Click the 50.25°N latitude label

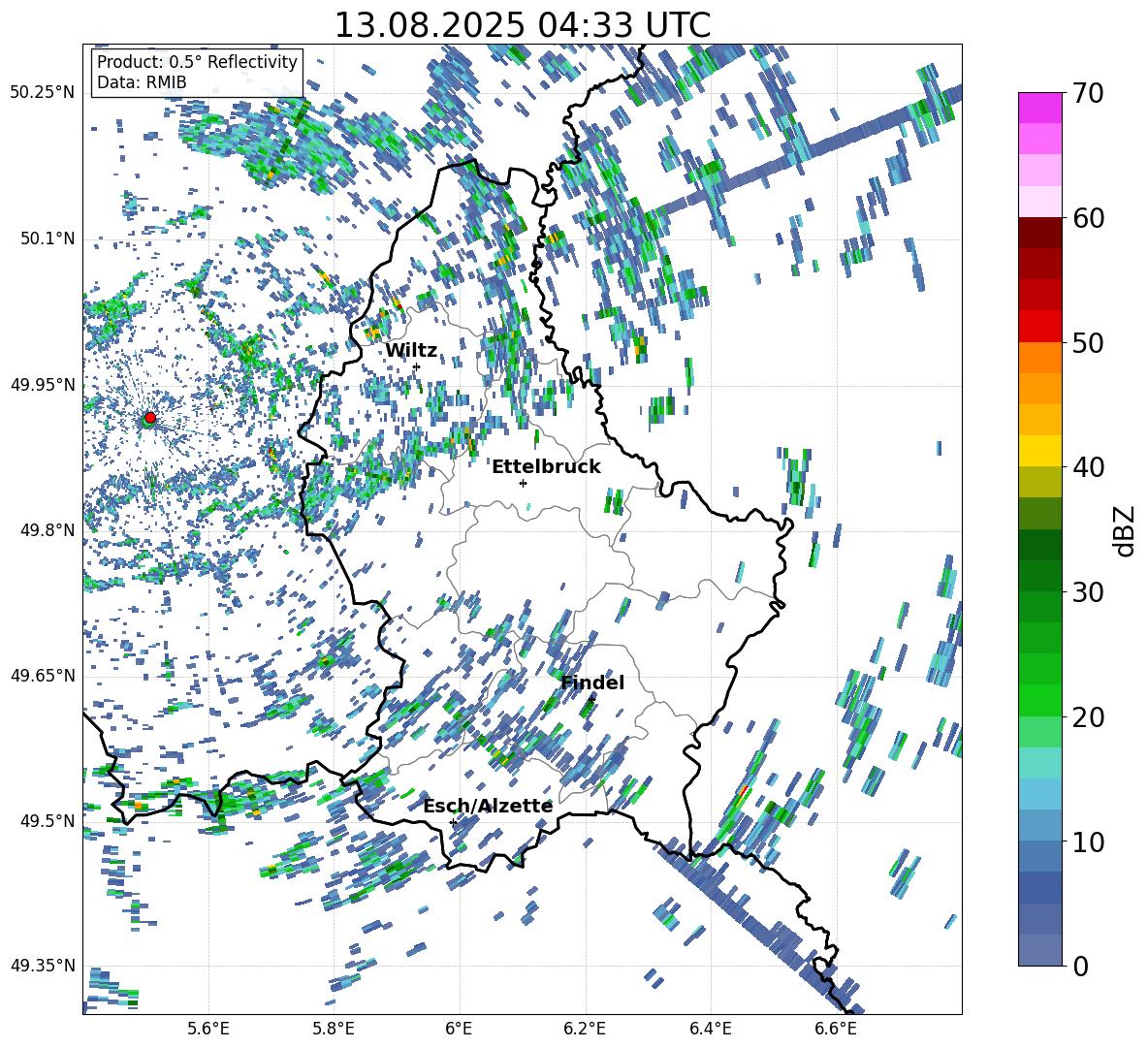click(x=43, y=93)
